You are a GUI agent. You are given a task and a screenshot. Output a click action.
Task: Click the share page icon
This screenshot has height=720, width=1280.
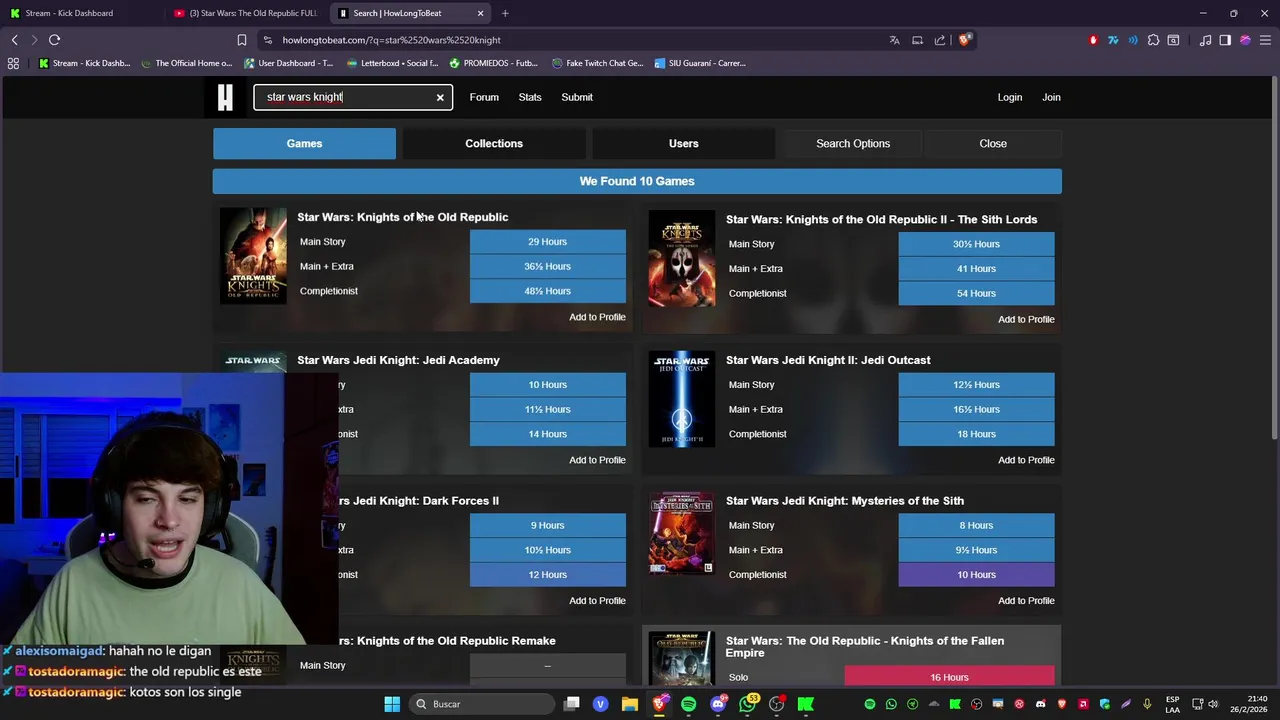click(940, 40)
